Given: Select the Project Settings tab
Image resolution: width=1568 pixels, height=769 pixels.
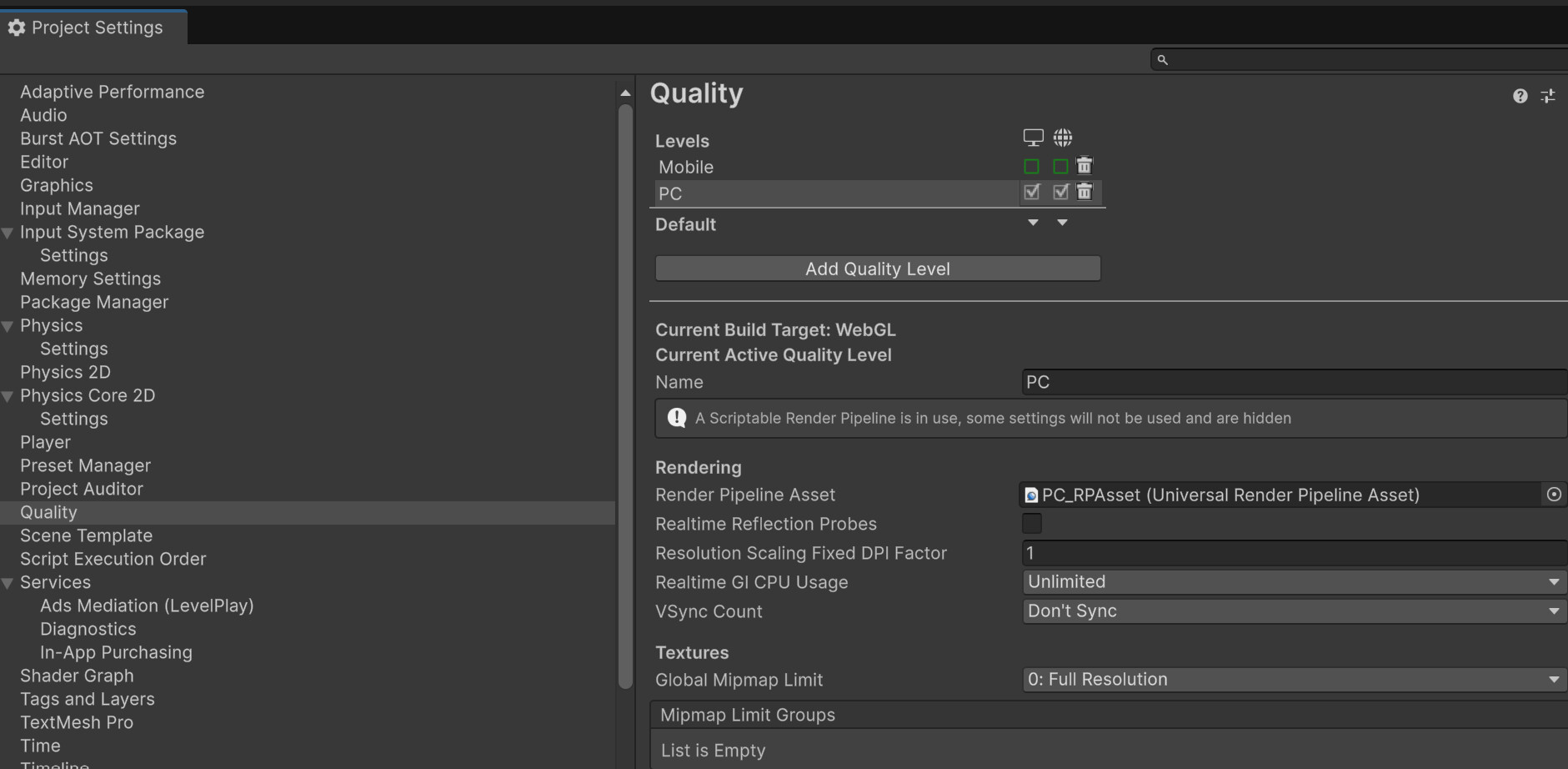Looking at the screenshot, I should click(x=93, y=28).
